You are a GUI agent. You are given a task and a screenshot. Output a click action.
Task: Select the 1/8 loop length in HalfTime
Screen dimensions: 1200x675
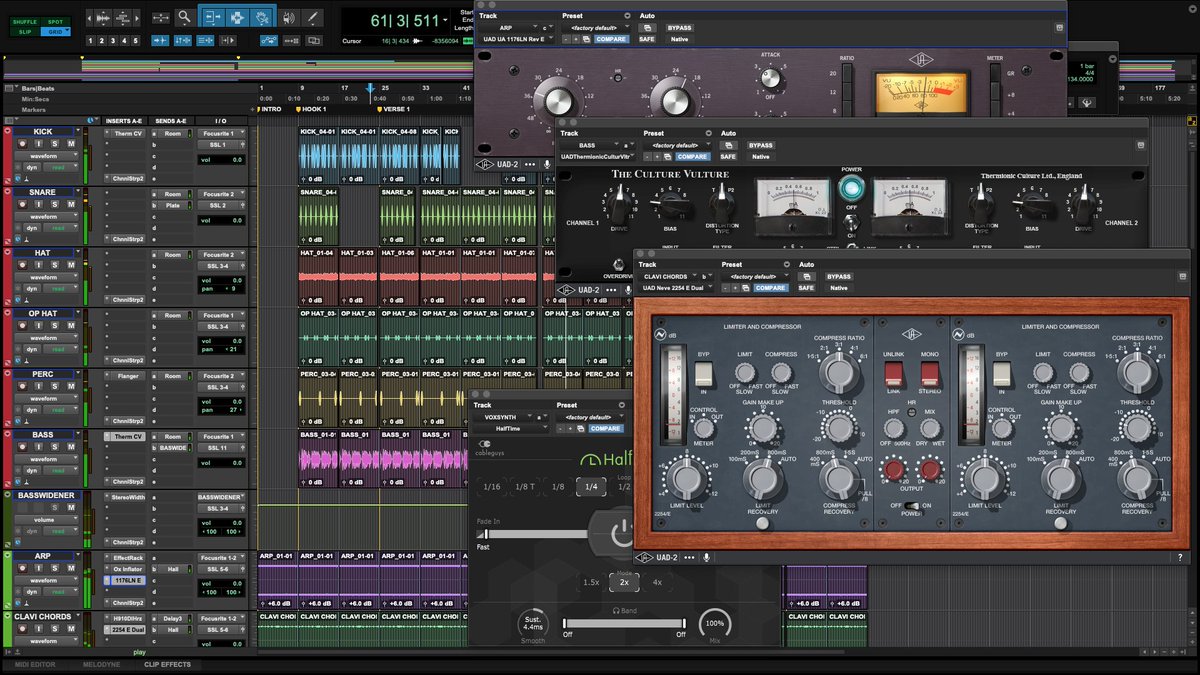[x=558, y=487]
